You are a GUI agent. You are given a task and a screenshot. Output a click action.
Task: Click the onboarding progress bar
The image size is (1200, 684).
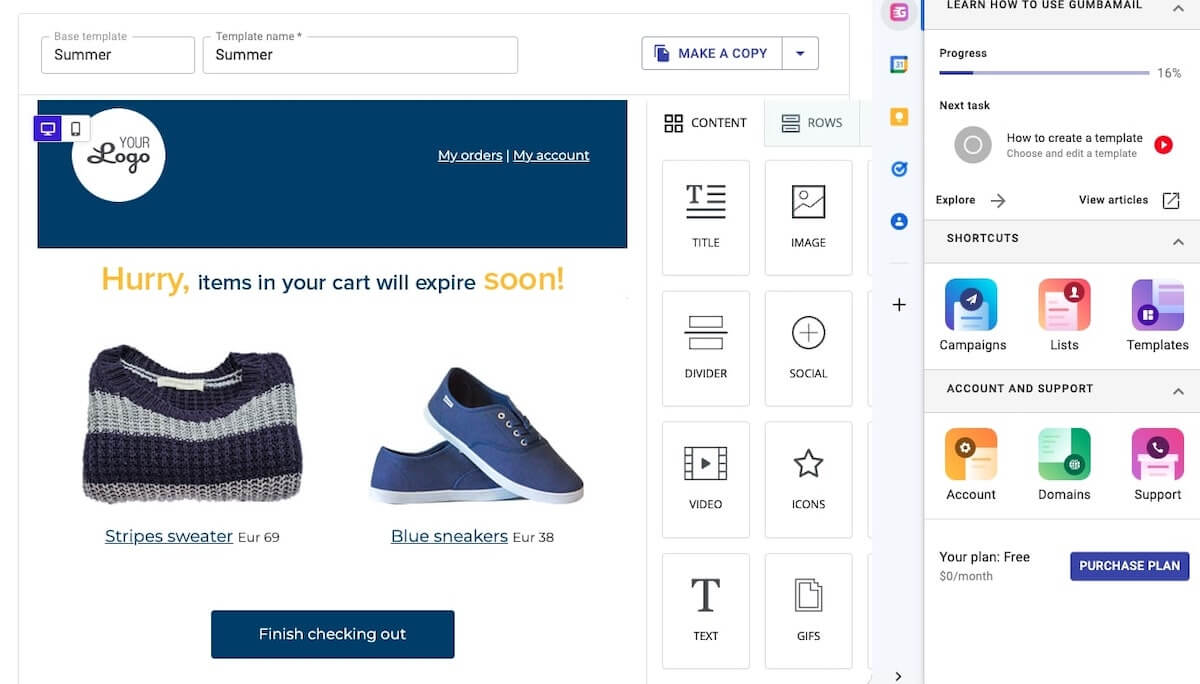(1043, 73)
